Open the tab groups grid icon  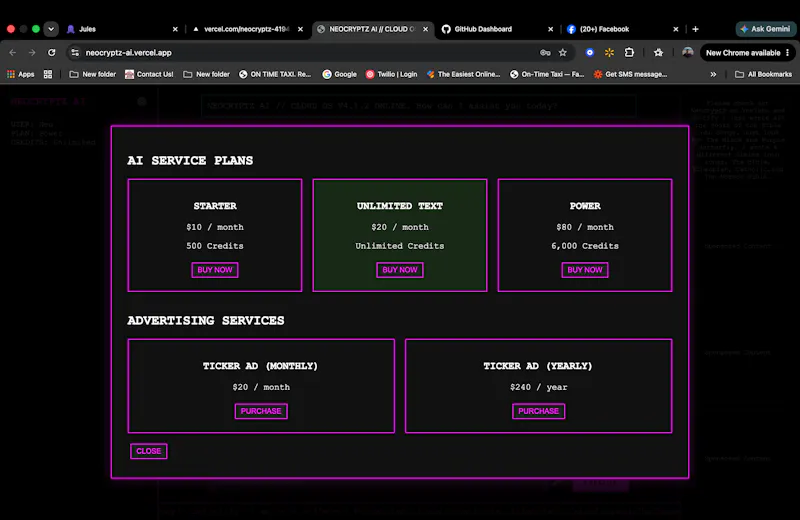[x=48, y=74]
